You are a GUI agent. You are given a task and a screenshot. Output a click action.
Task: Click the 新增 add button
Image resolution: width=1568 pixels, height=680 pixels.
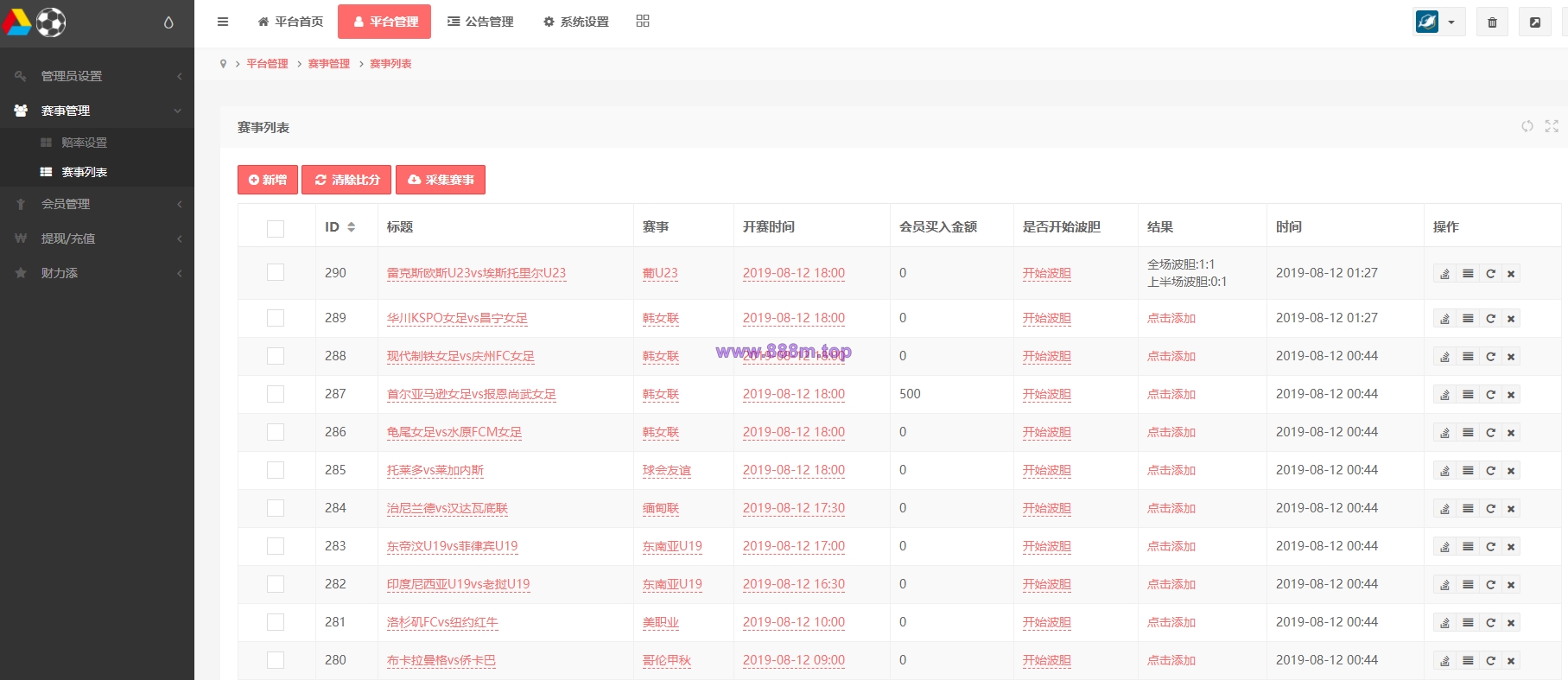pyautogui.click(x=268, y=180)
